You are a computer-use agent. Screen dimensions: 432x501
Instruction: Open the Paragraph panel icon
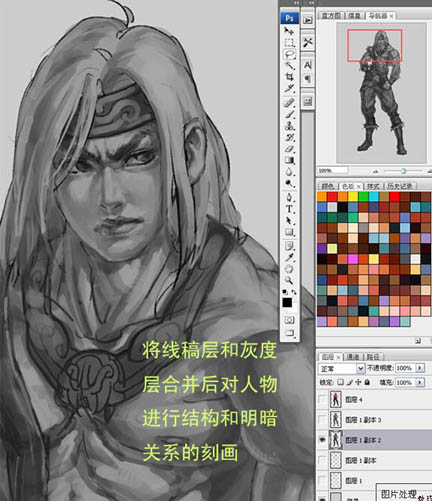pos(308,79)
